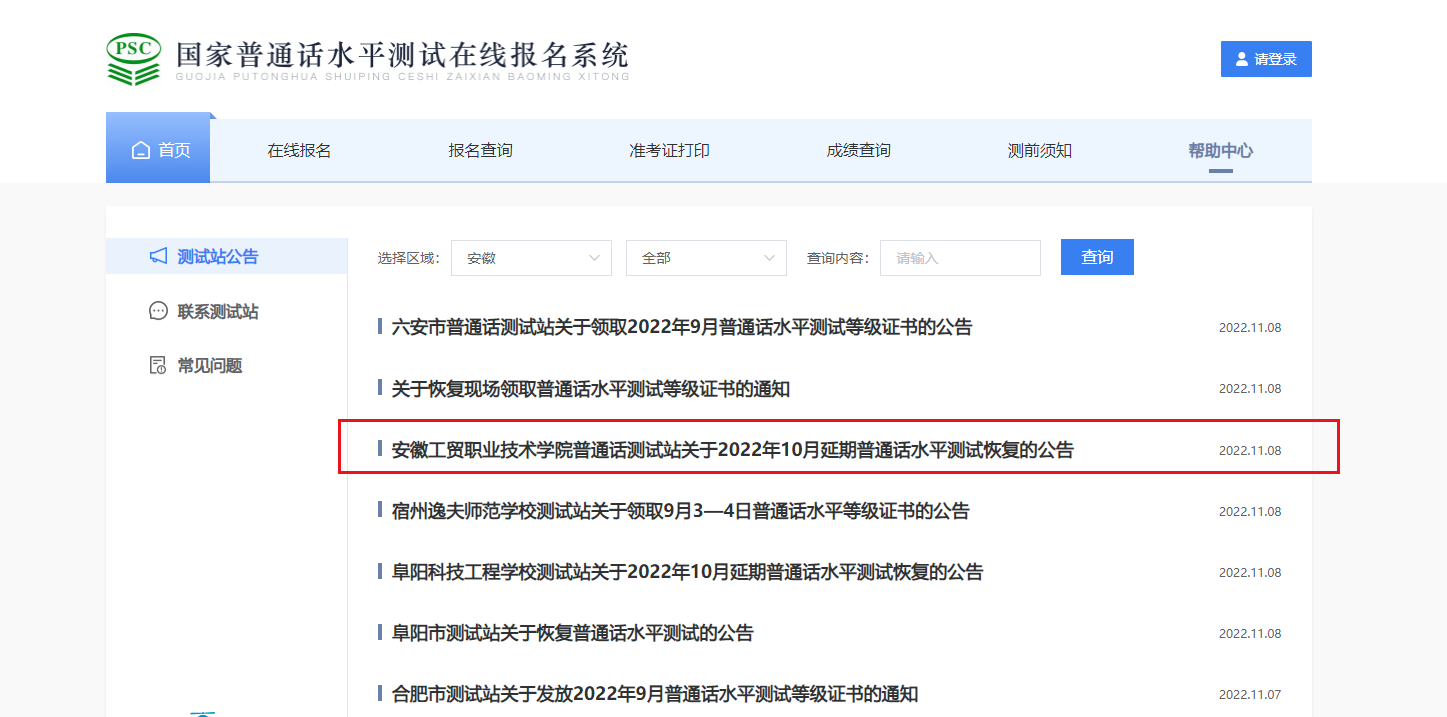Screen dimensions: 1447x717
Task: Click the megaphone icon beside 测试站公告
Action: point(158,257)
